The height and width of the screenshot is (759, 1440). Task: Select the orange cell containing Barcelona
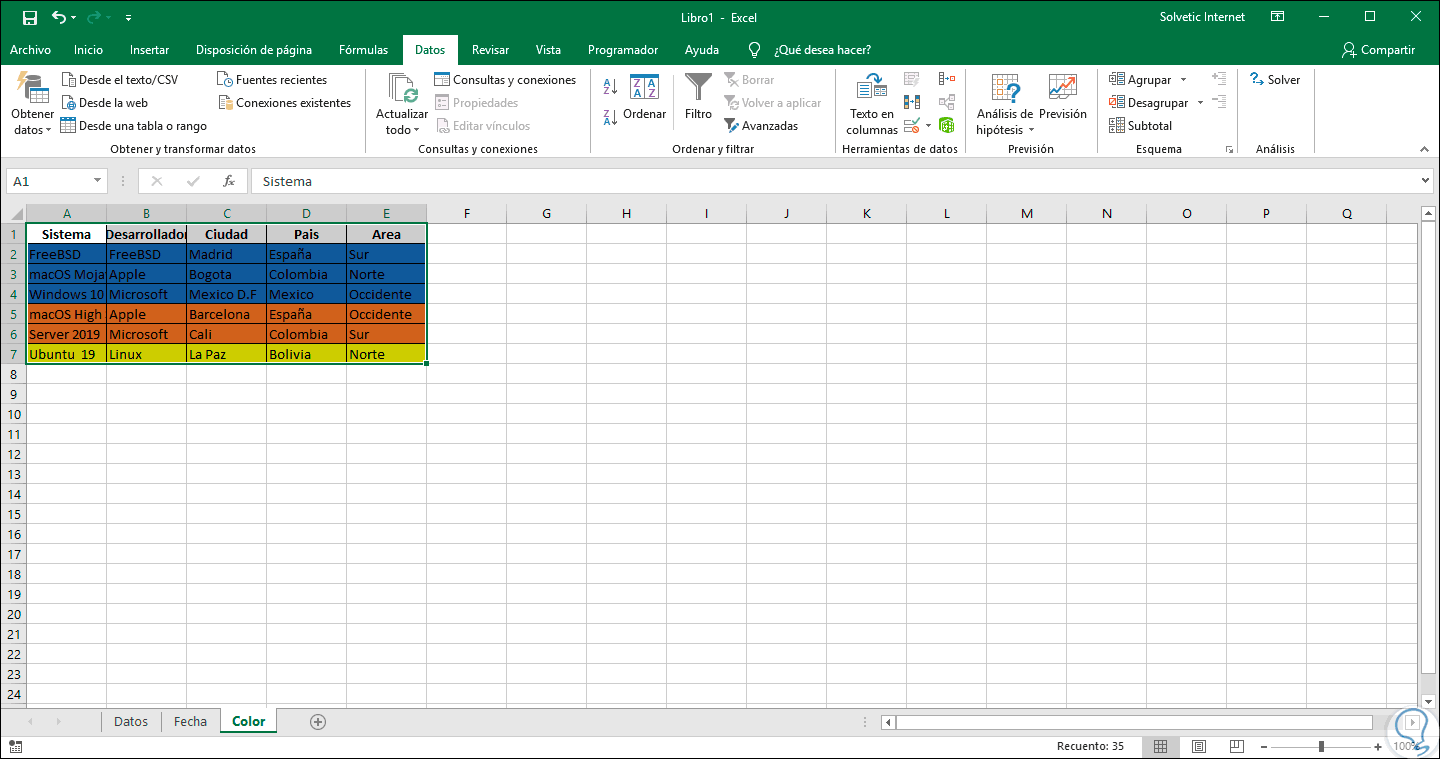226,314
